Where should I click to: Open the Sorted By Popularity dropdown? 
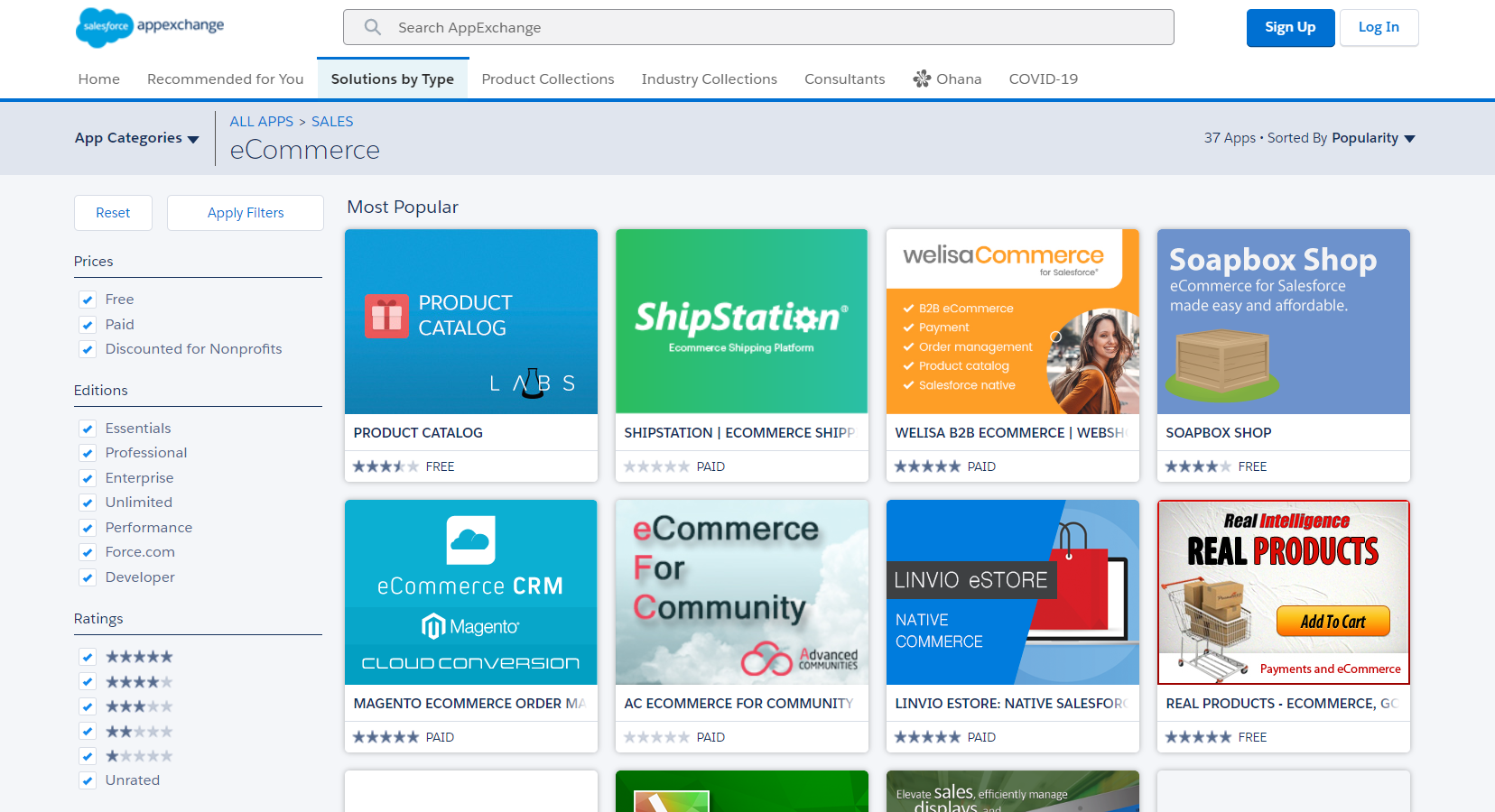click(1372, 138)
